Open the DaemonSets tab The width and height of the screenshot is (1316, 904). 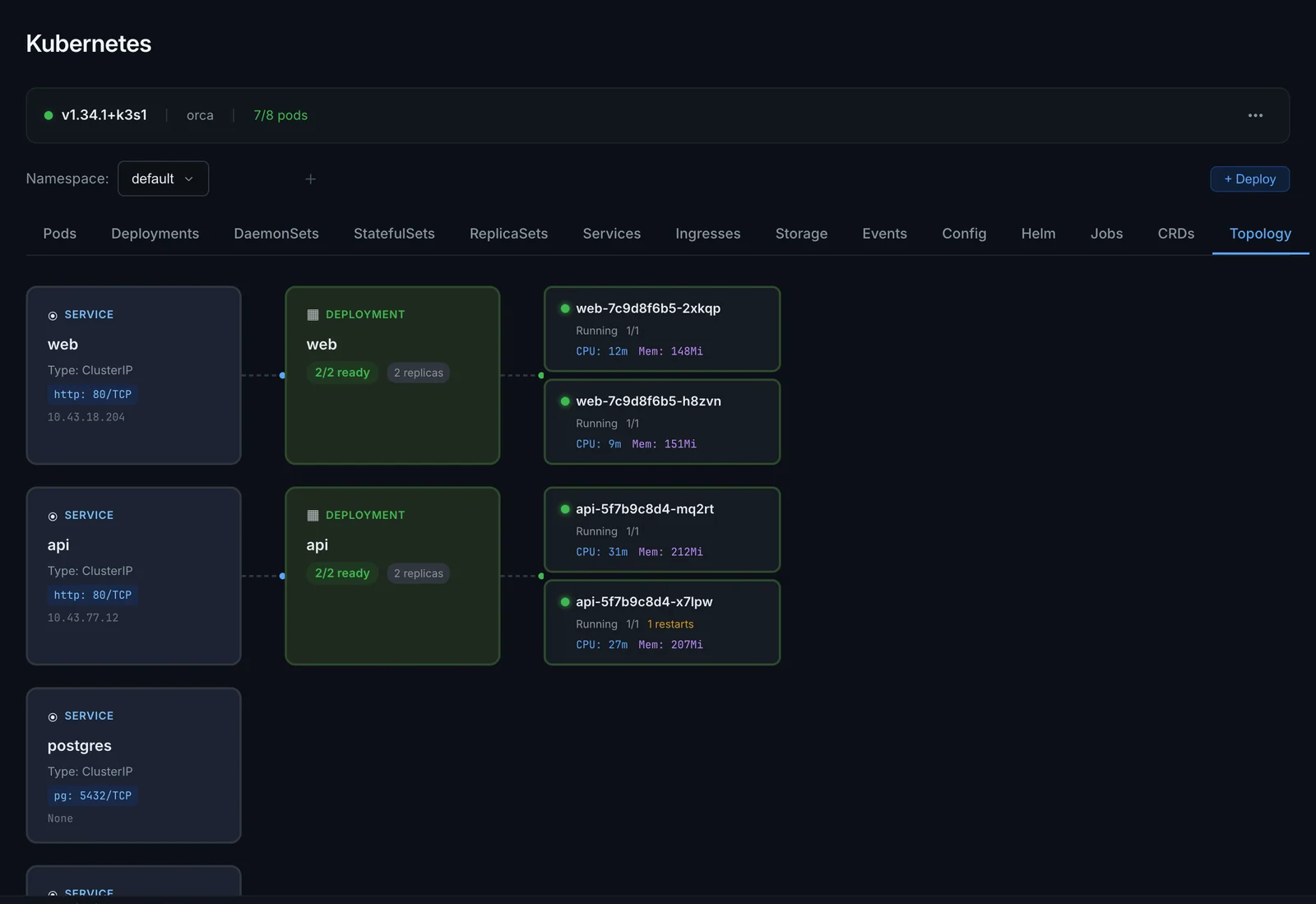point(276,234)
